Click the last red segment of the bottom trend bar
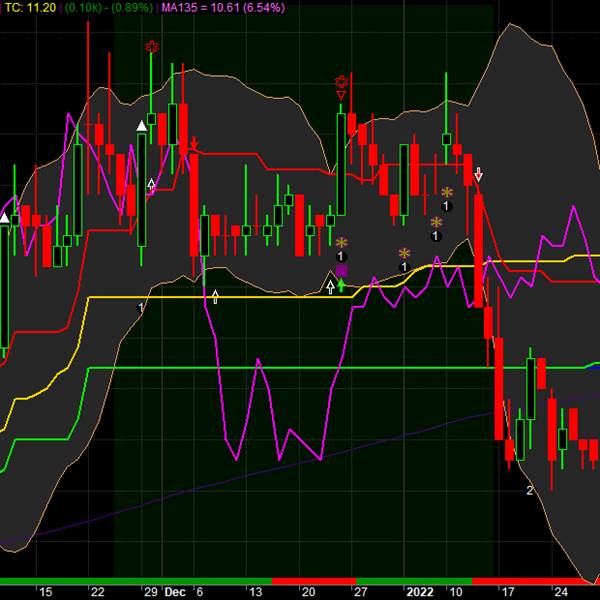600x600 pixels. pyautogui.click(x=536, y=581)
